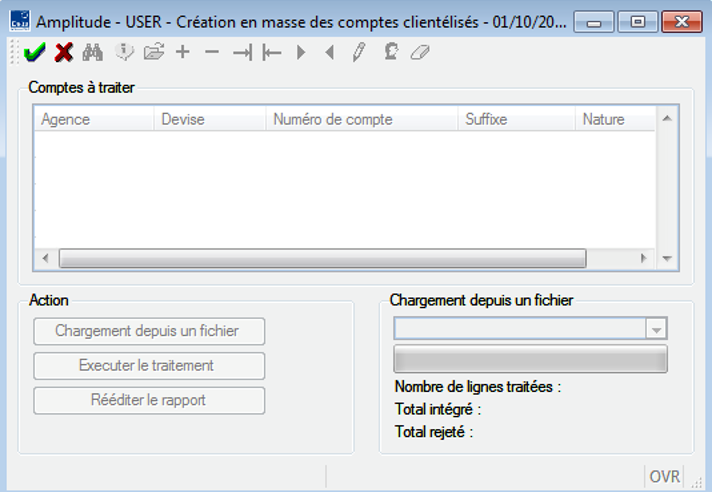Screen dimensions: 712x492
Task: Remove a row with the minus icon
Action: [x=211, y=53]
